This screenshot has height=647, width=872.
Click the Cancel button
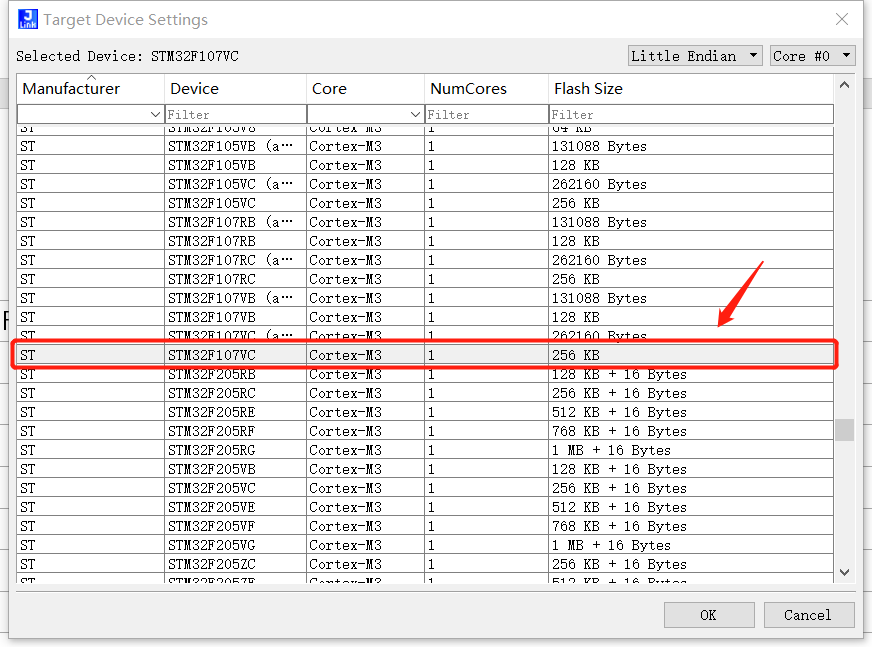(809, 615)
